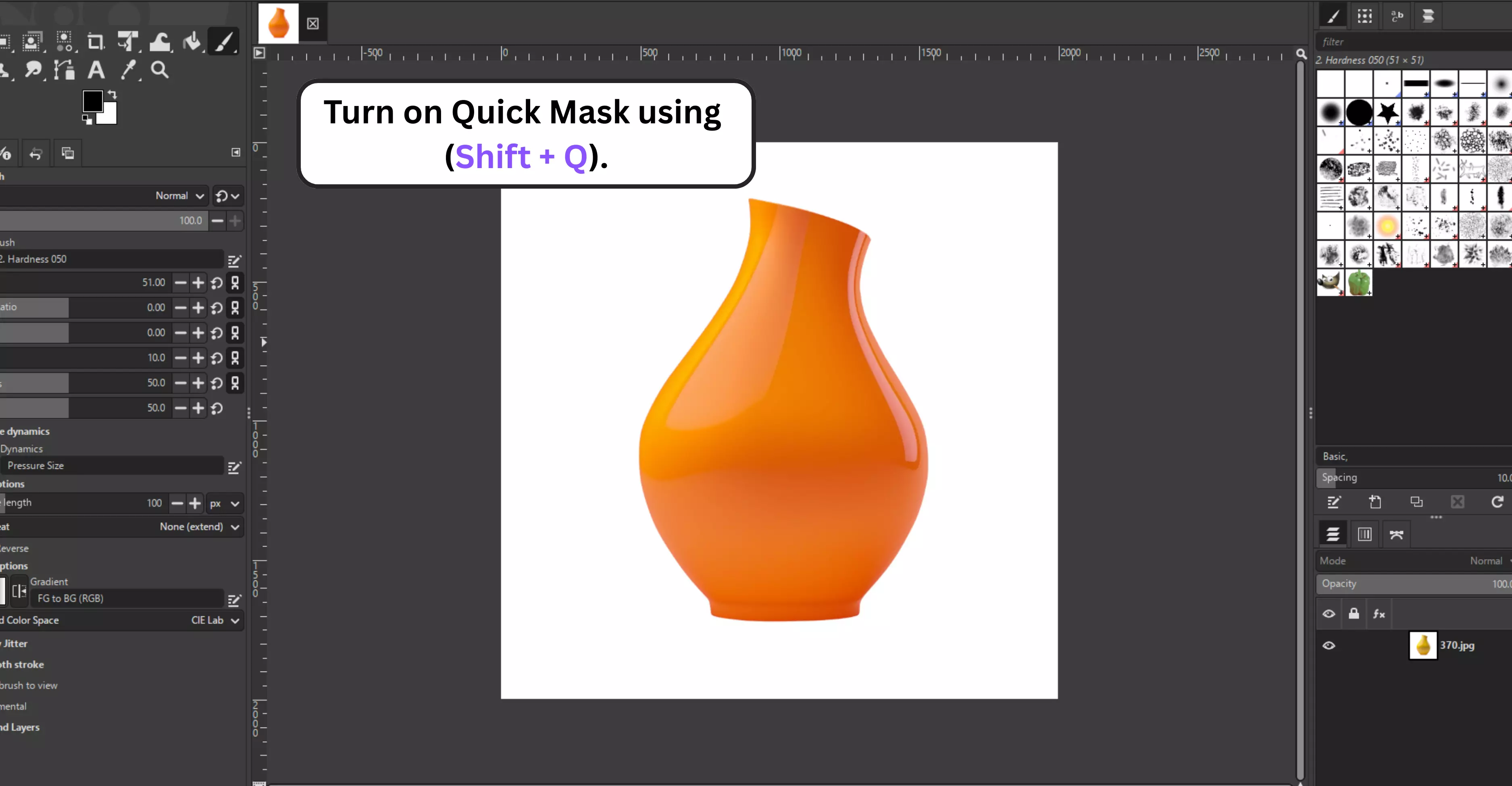Click the eye column header in Layers
The height and width of the screenshot is (786, 1512).
1329,614
